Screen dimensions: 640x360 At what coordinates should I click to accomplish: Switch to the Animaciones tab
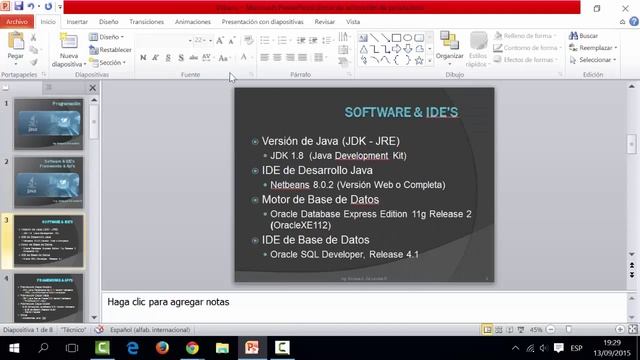tap(193, 22)
